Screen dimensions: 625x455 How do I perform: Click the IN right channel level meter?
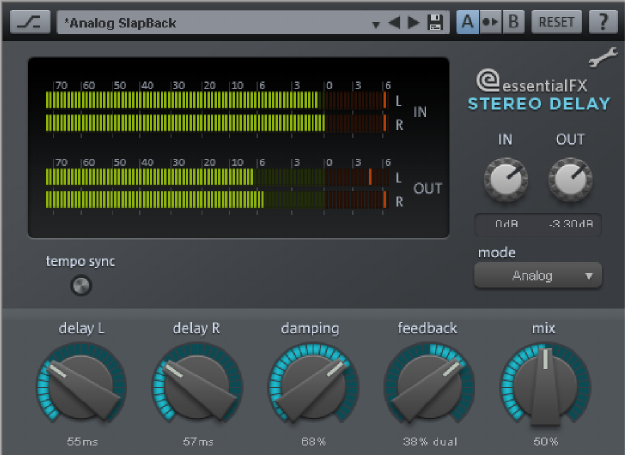[217, 123]
